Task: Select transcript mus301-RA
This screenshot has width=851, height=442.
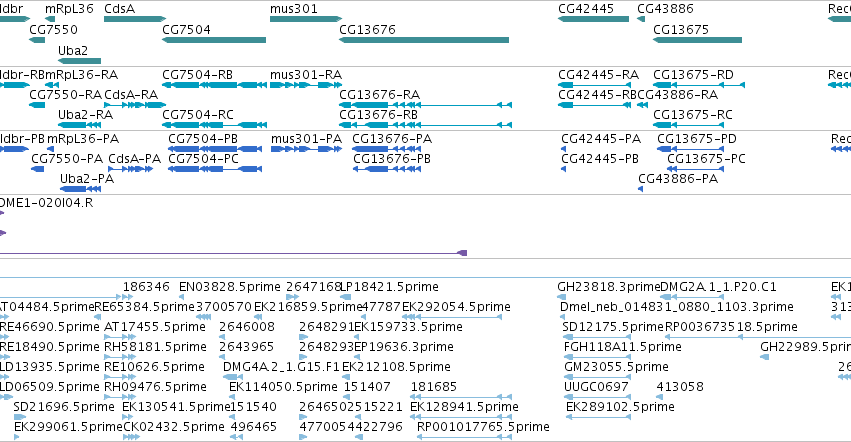Action: click(306, 75)
